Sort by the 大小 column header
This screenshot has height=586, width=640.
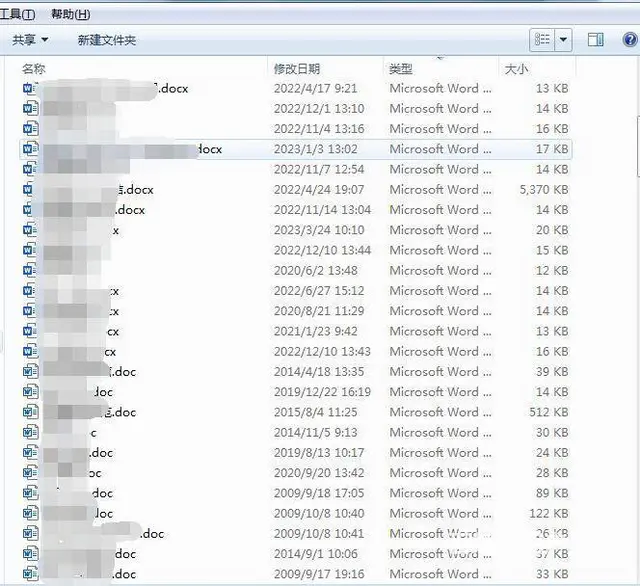tap(516, 69)
